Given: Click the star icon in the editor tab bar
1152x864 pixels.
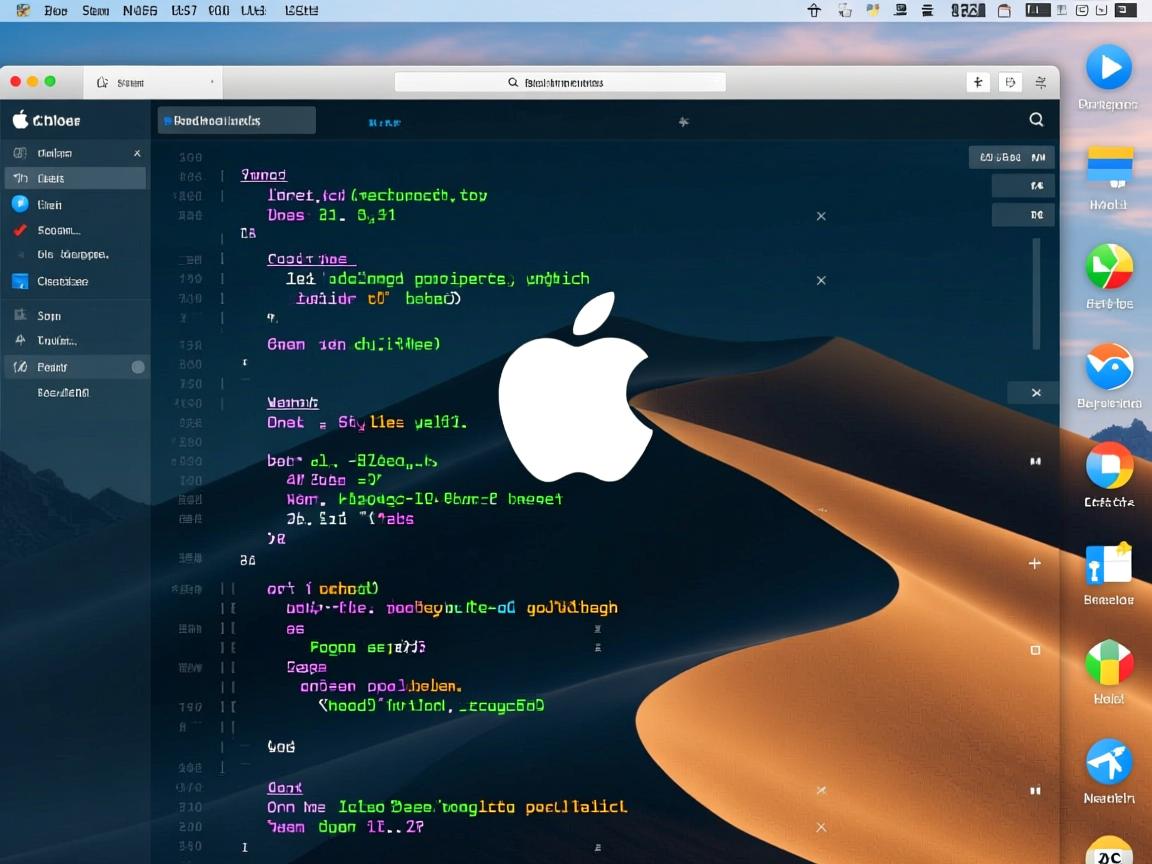Looking at the screenshot, I should click(684, 122).
